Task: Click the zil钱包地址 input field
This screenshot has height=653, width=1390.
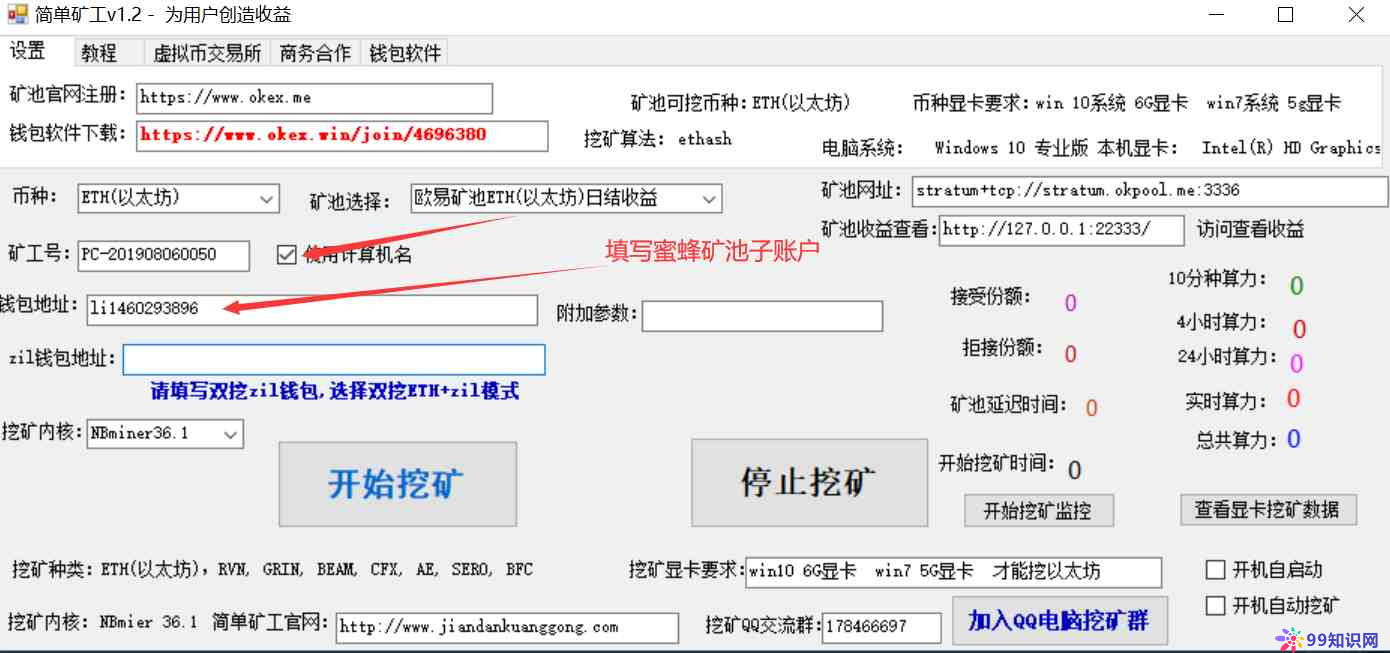Action: (334, 360)
